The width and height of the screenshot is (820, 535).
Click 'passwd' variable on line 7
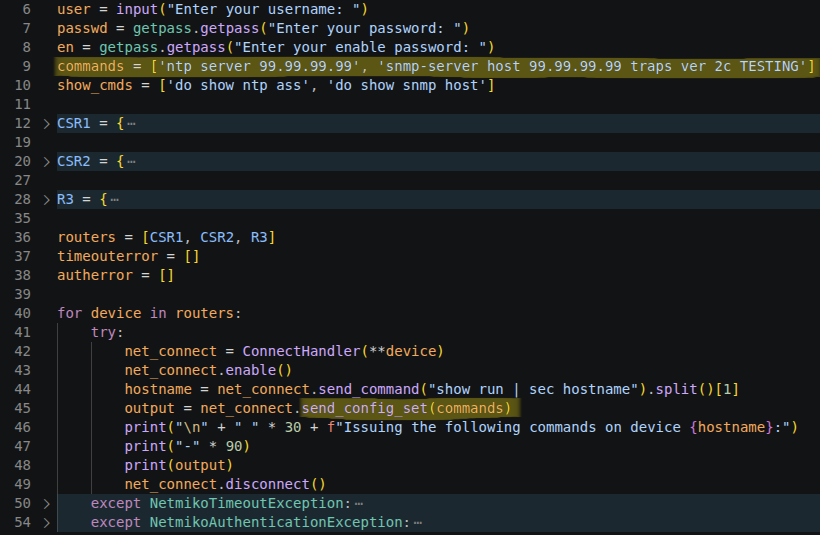click(82, 28)
